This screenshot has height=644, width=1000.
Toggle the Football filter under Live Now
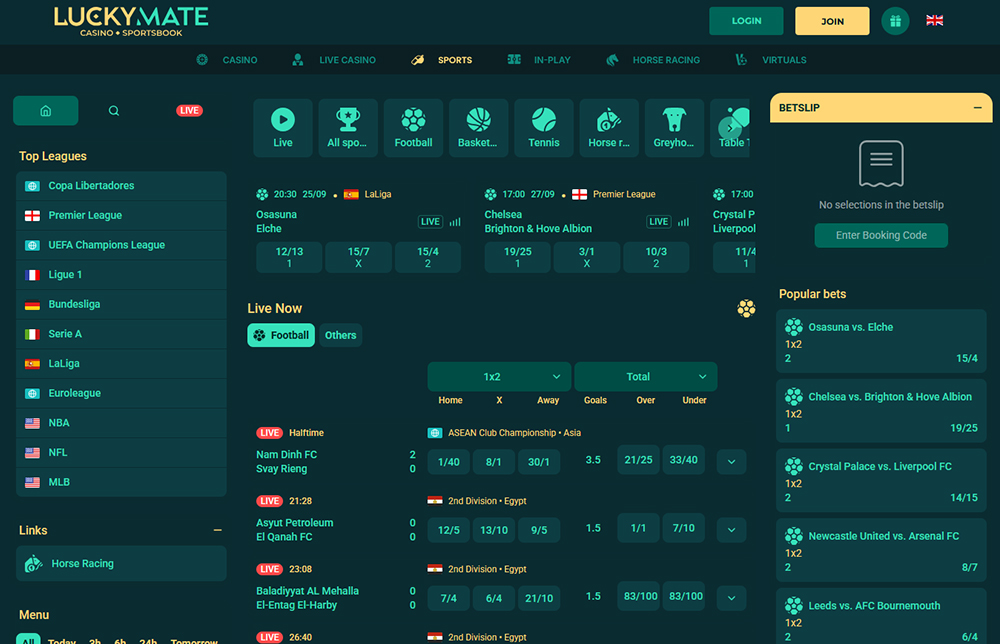[281, 335]
